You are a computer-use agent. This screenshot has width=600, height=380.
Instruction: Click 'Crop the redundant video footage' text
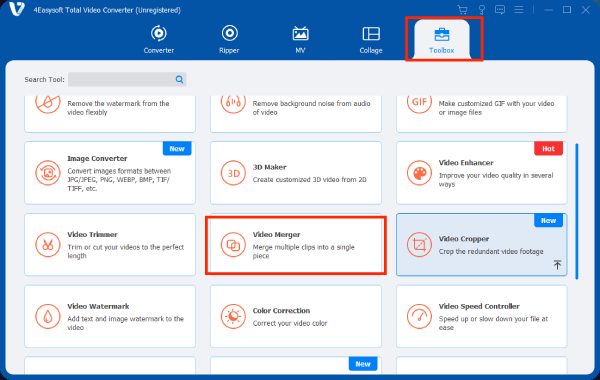tap(491, 251)
